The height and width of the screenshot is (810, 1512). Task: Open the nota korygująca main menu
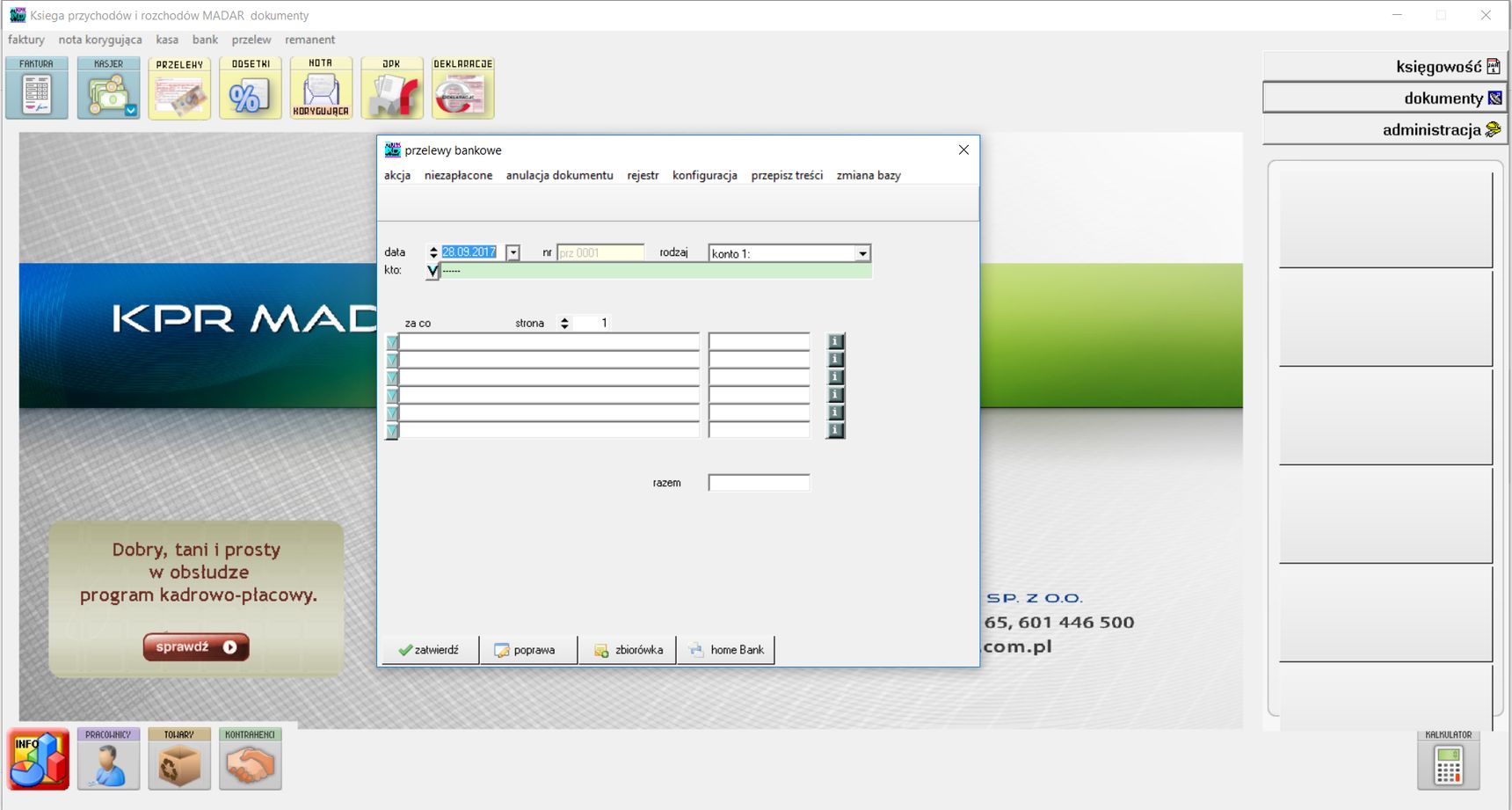point(100,40)
